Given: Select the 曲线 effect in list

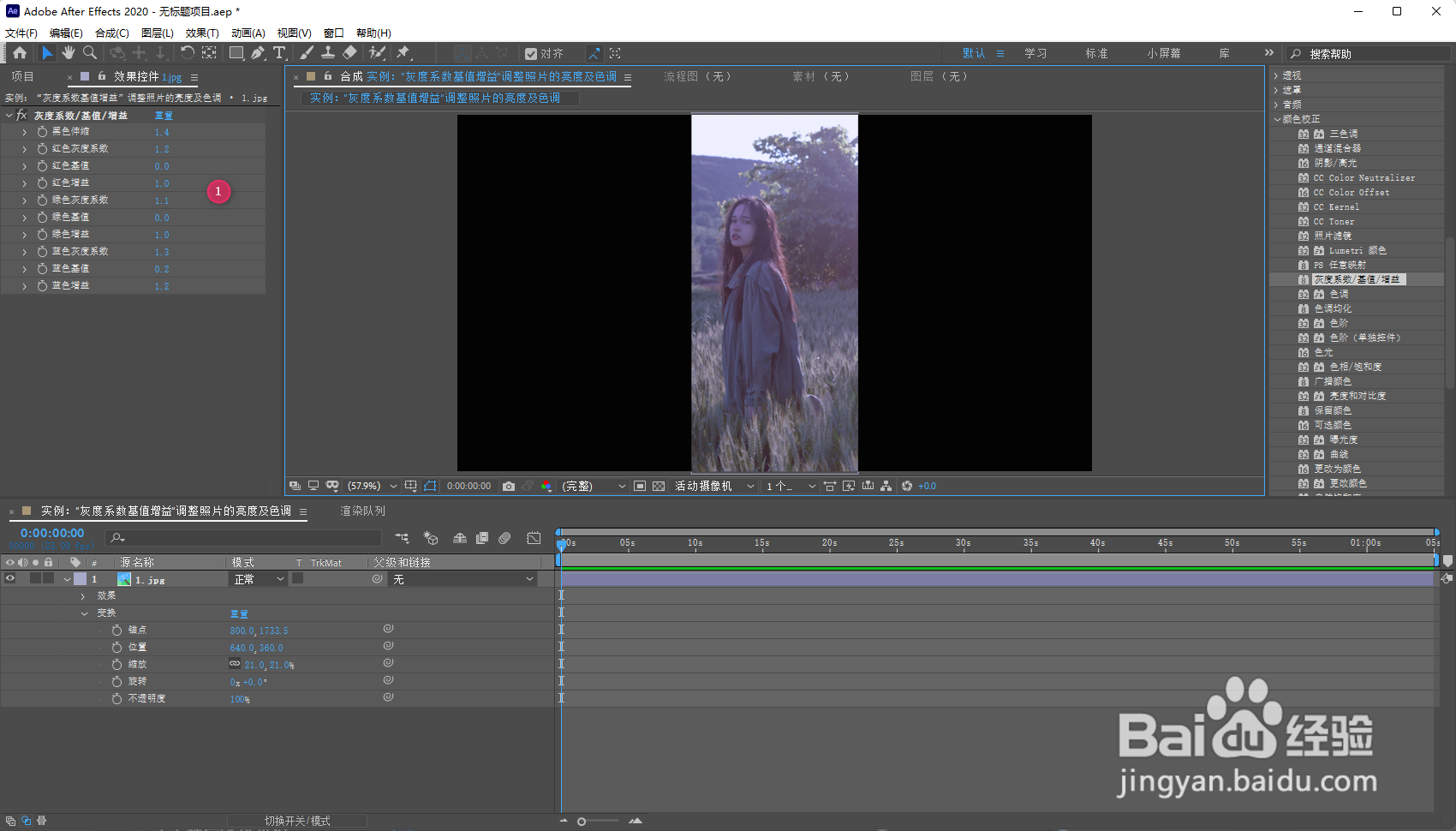Looking at the screenshot, I should click(x=1339, y=454).
